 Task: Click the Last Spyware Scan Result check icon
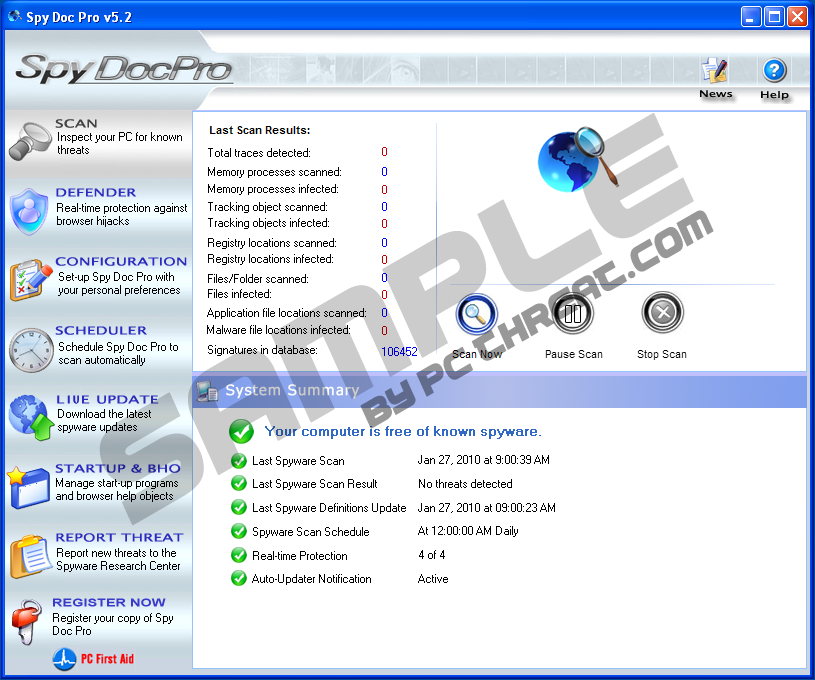(x=239, y=483)
